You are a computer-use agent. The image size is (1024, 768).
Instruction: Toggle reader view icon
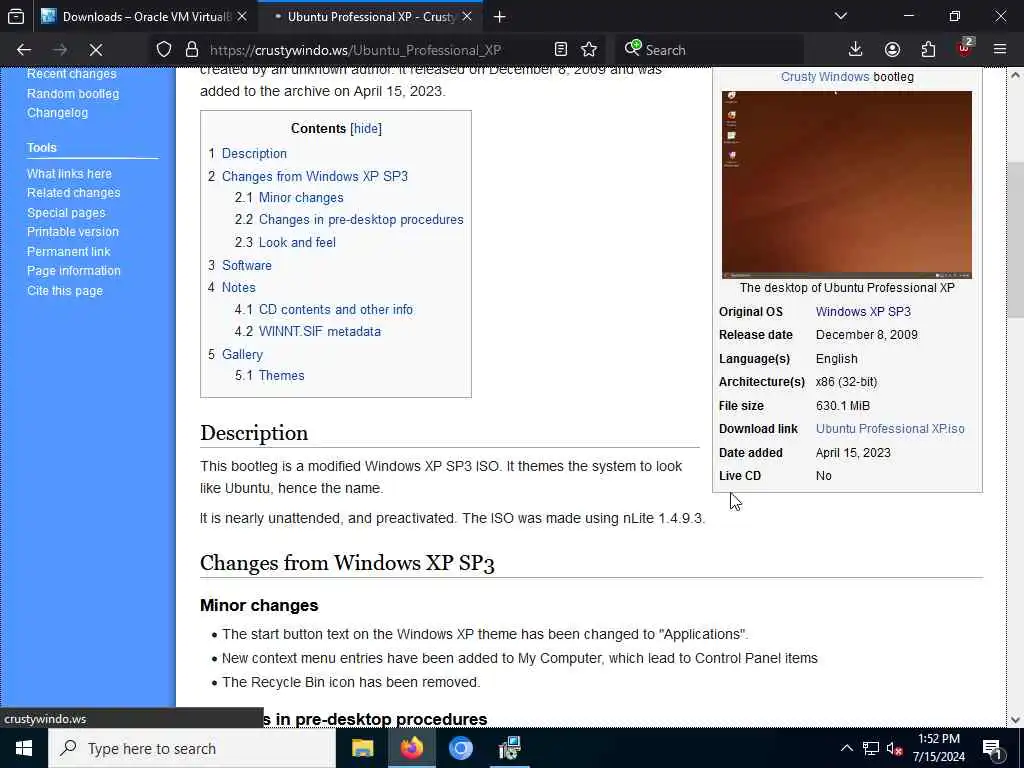pos(560,50)
